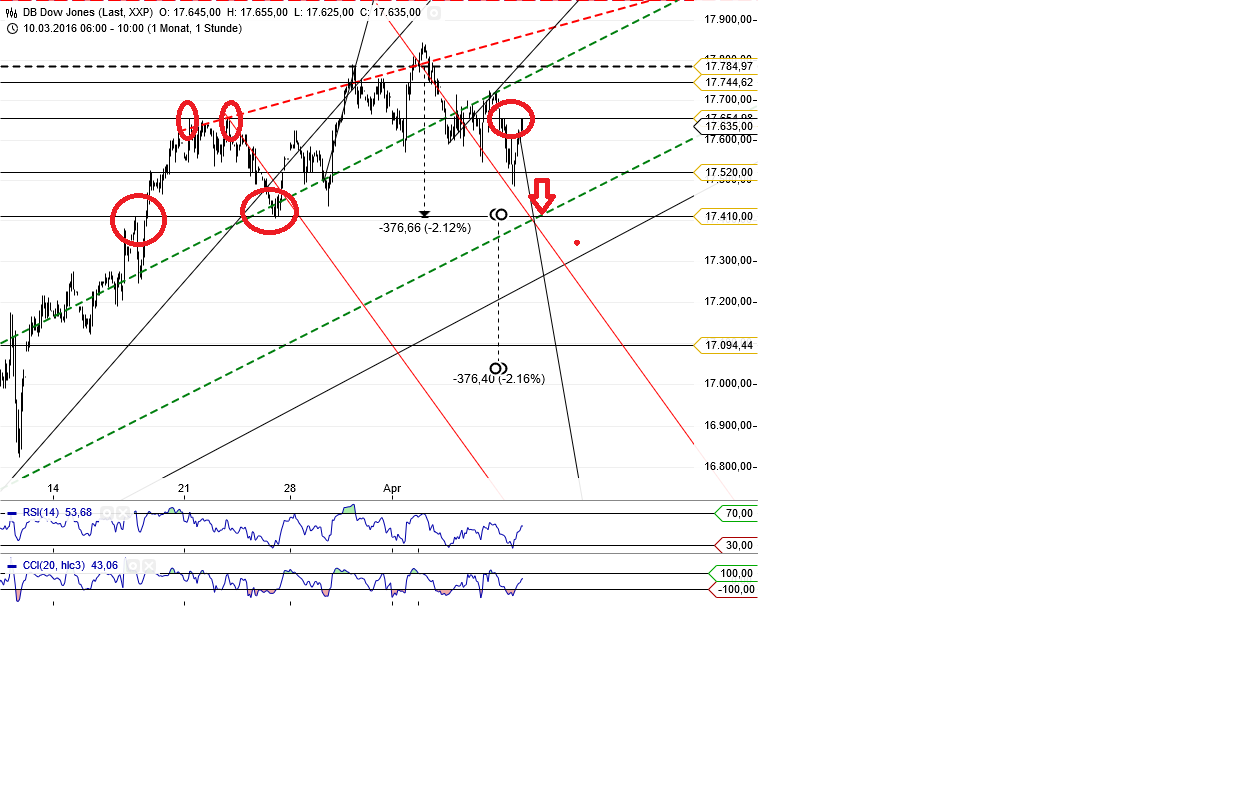
Task: Select the 17.784,97 price level label
Action: coord(726,66)
